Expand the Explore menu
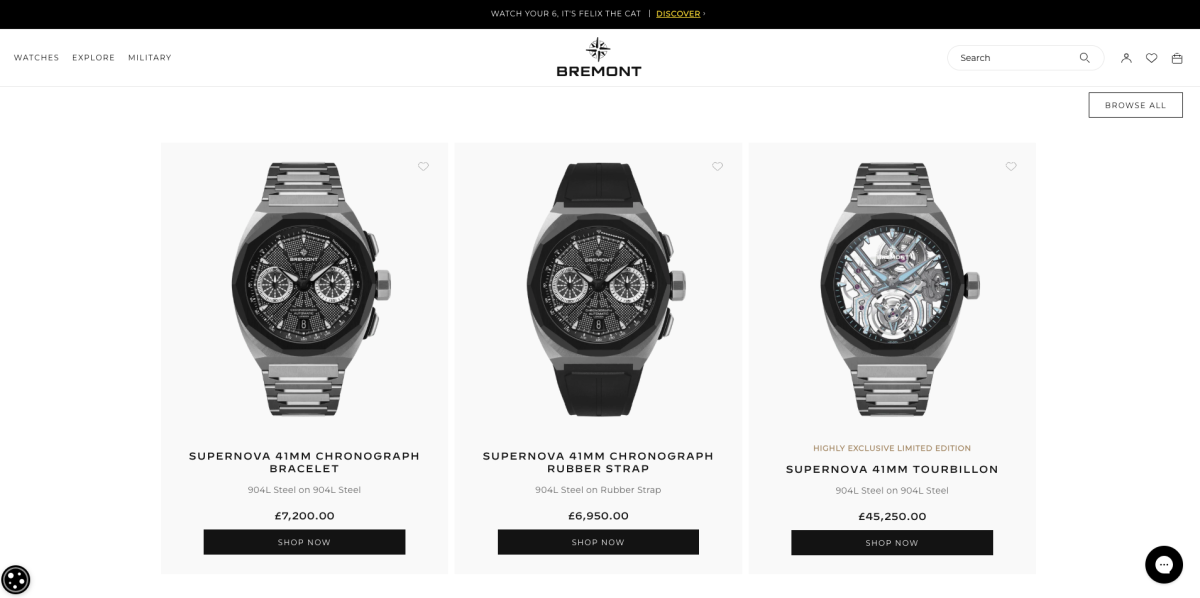 (93, 58)
